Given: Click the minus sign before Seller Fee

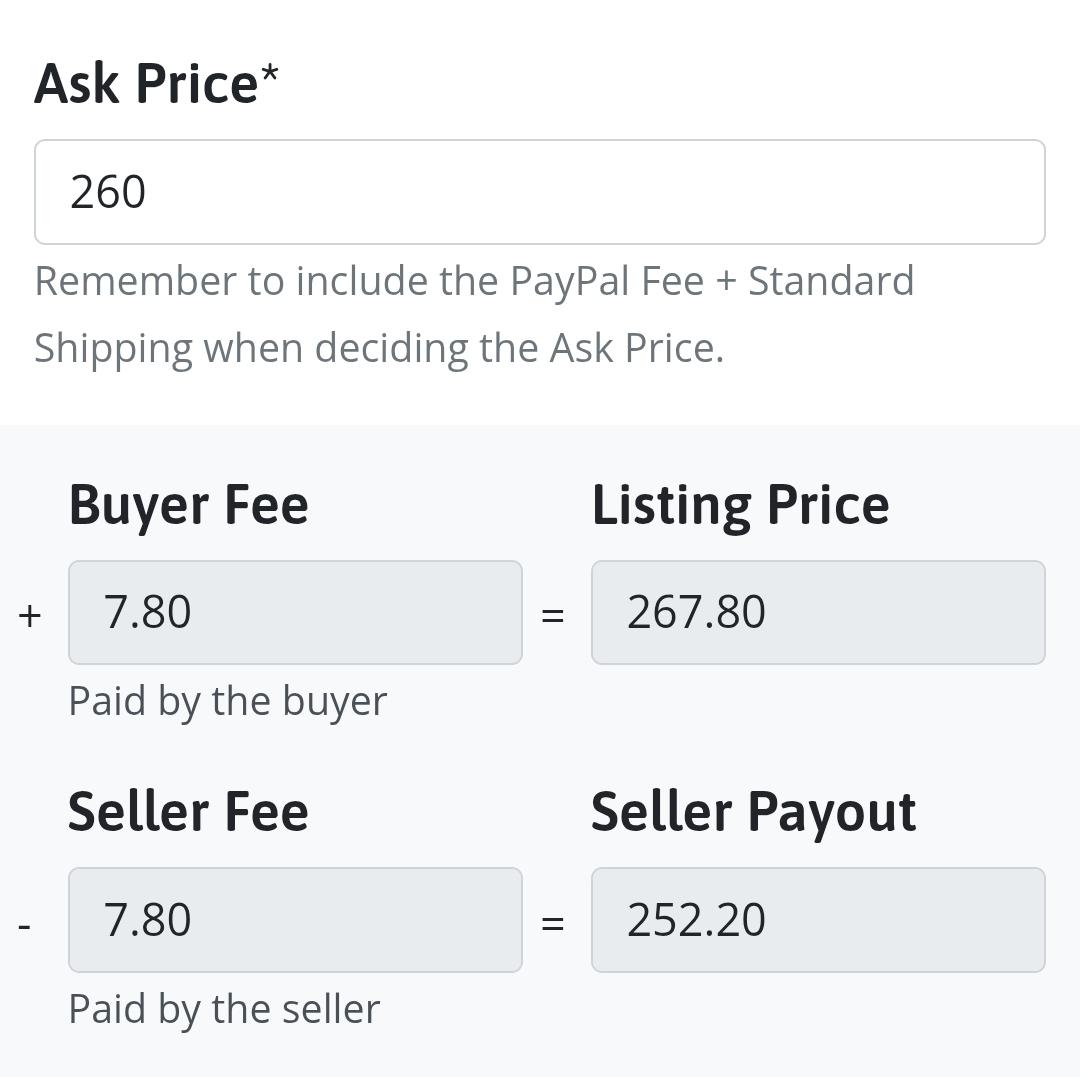Looking at the screenshot, I should pyautogui.click(x=25, y=925).
